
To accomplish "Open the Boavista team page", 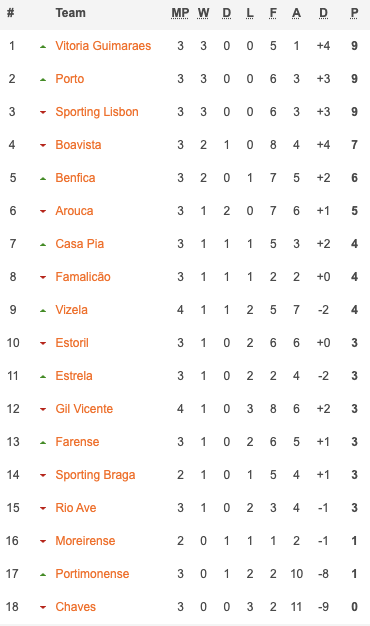I will coord(78,145).
